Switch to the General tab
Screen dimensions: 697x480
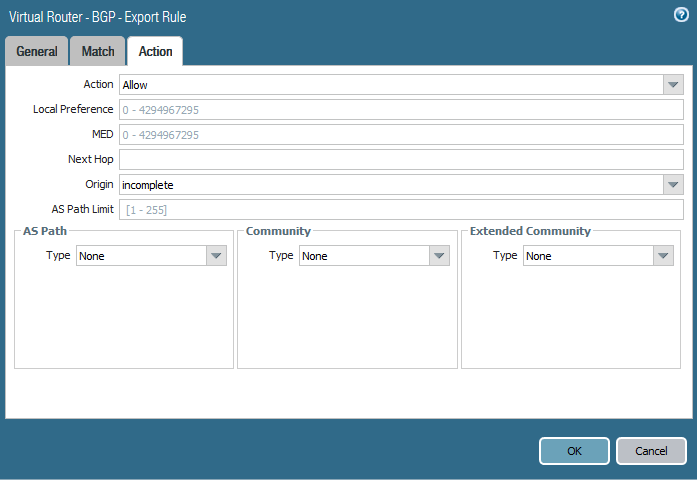(36, 52)
